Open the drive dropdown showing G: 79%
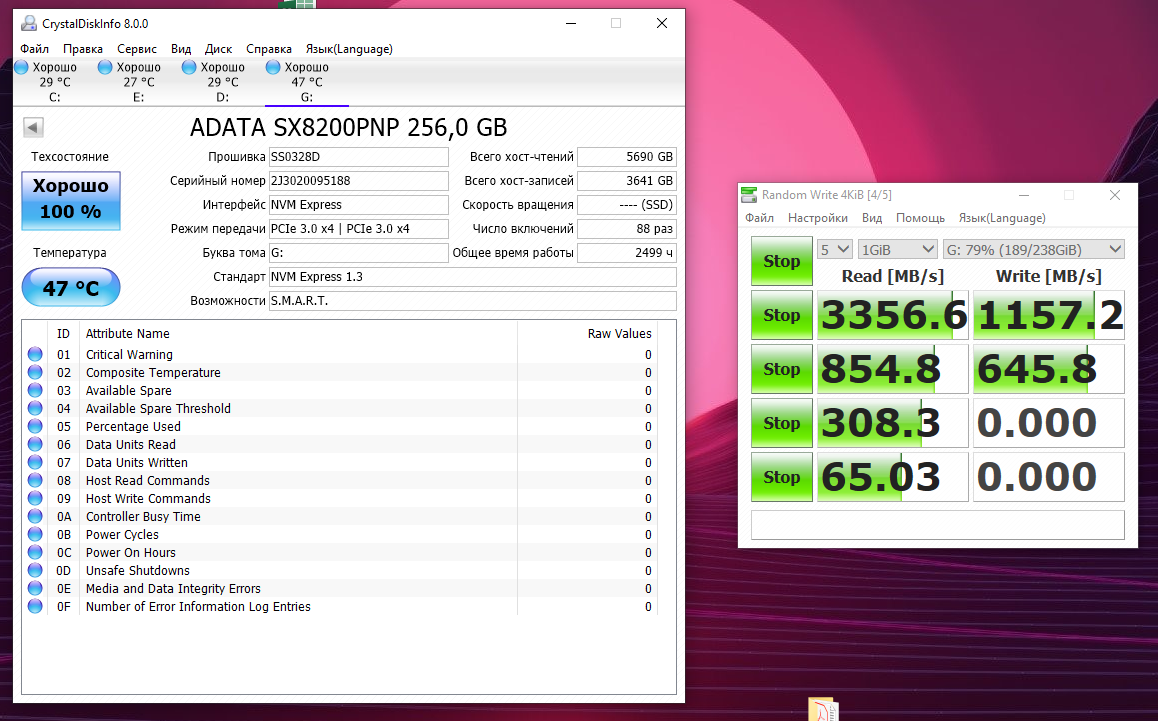The width and height of the screenshot is (1158, 721). [x=1033, y=250]
